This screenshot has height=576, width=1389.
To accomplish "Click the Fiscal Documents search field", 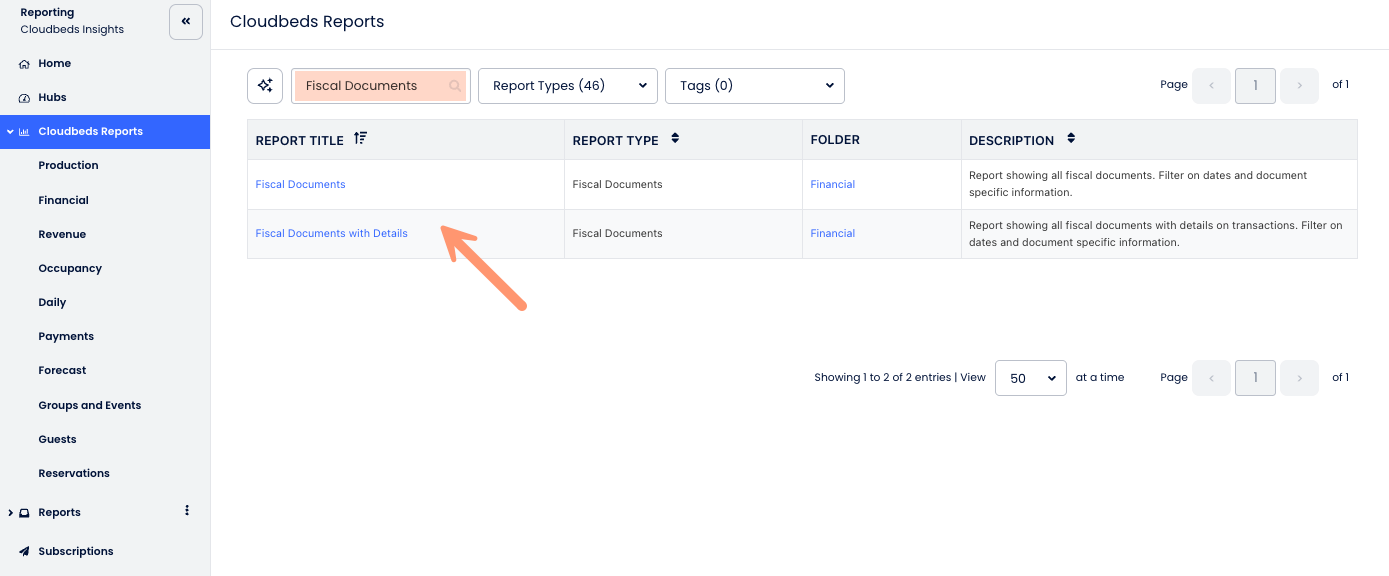I will 370,86.
